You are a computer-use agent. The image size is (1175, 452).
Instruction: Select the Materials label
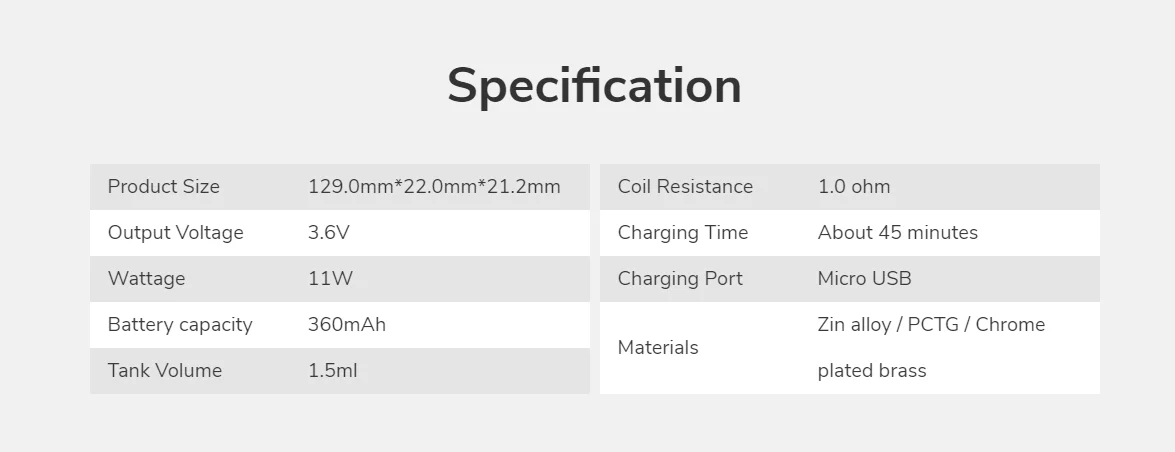658,348
